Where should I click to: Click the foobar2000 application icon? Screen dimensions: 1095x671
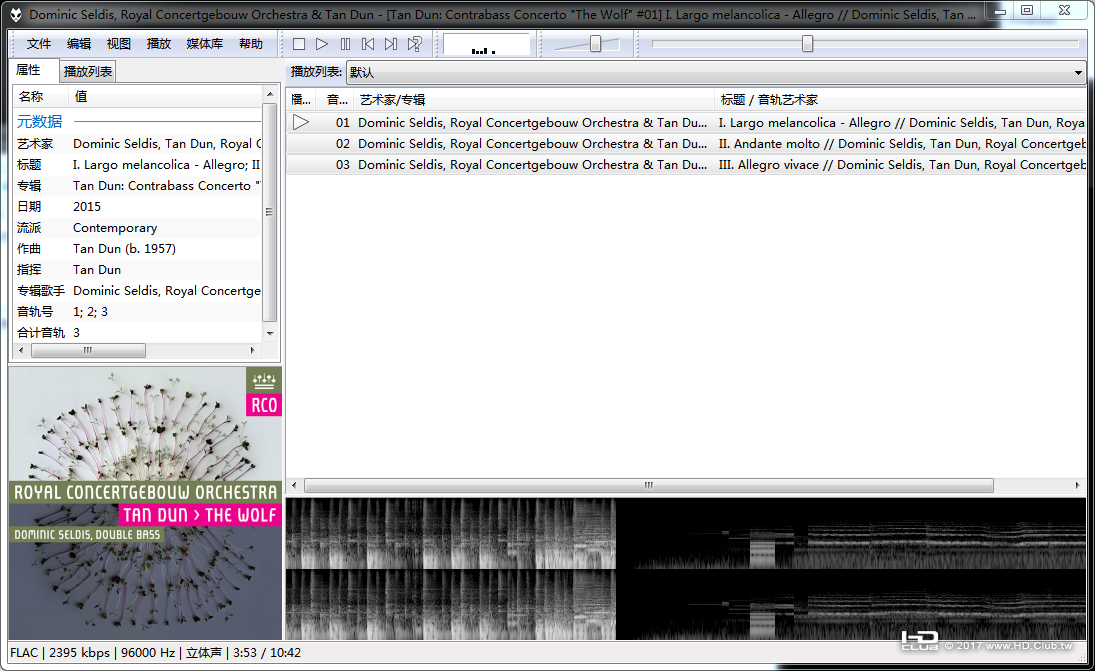click(15, 14)
